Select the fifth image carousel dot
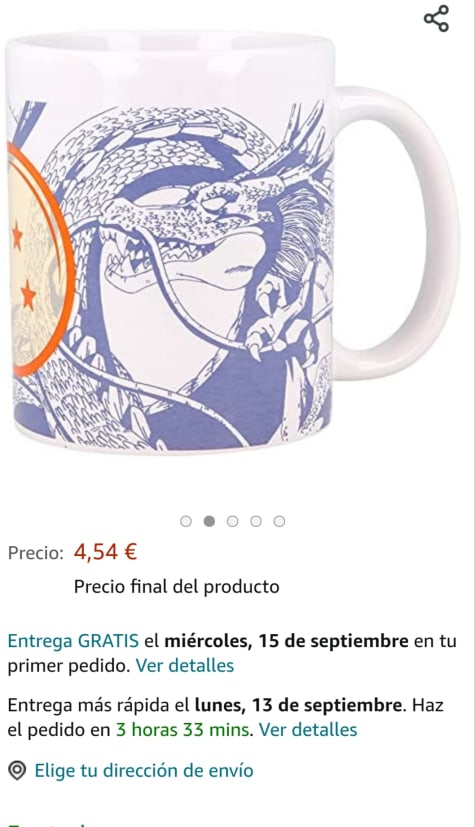The width and height of the screenshot is (475, 827). tap(279, 521)
